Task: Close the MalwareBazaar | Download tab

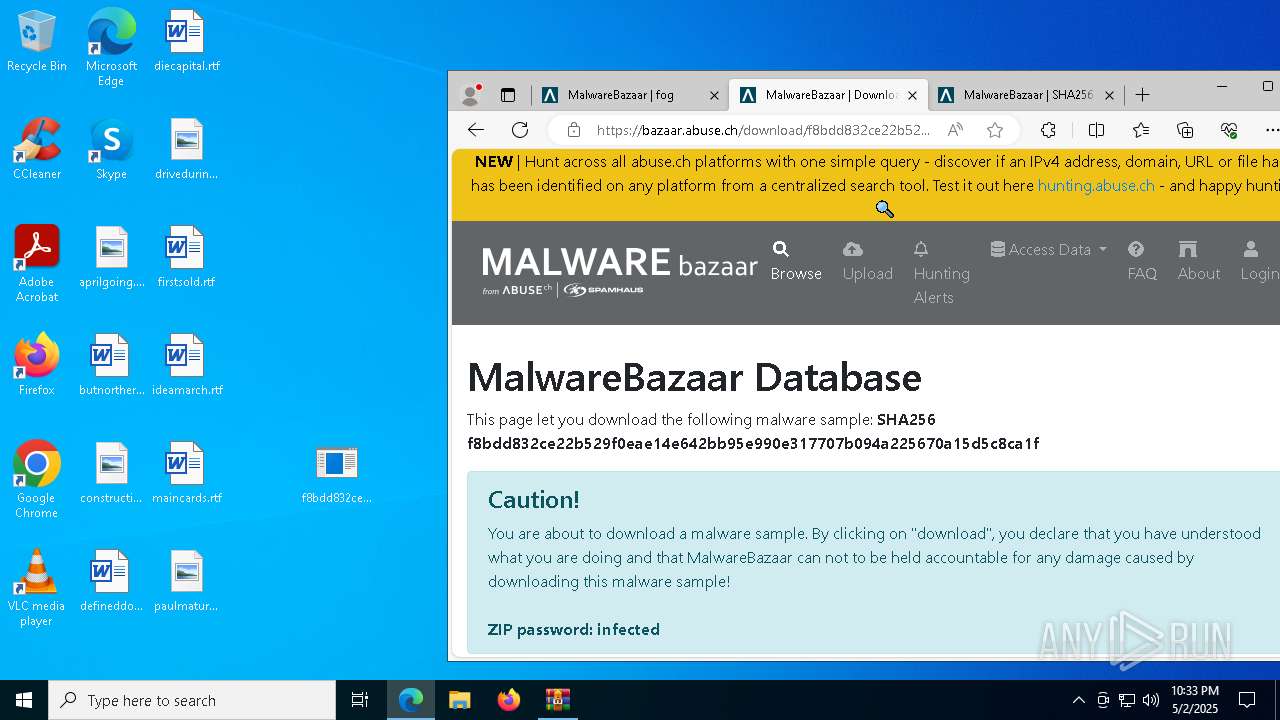Action: (x=912, y=96)
